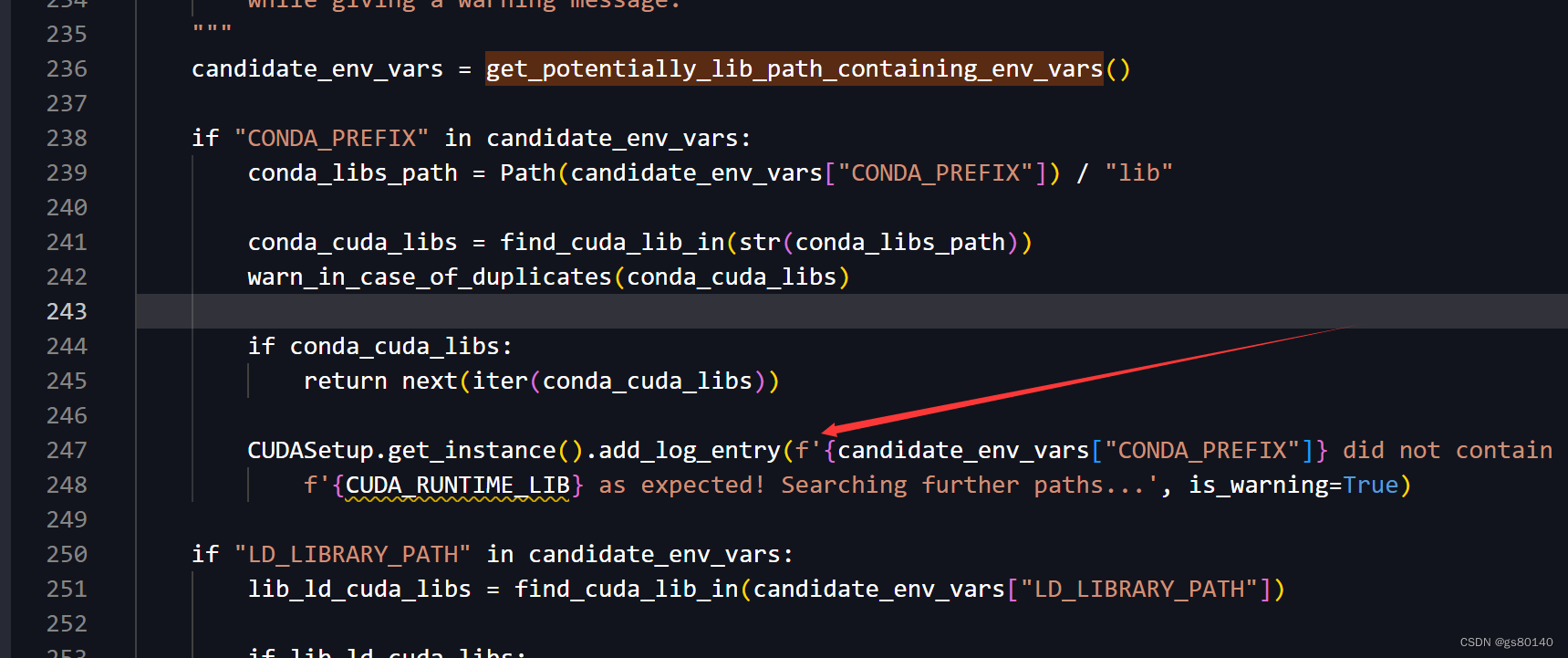Click find_cuda_lib_in on line 241
Image resolution: width=1568 pixels, height=658 pixels.
[x=612, y=243]
